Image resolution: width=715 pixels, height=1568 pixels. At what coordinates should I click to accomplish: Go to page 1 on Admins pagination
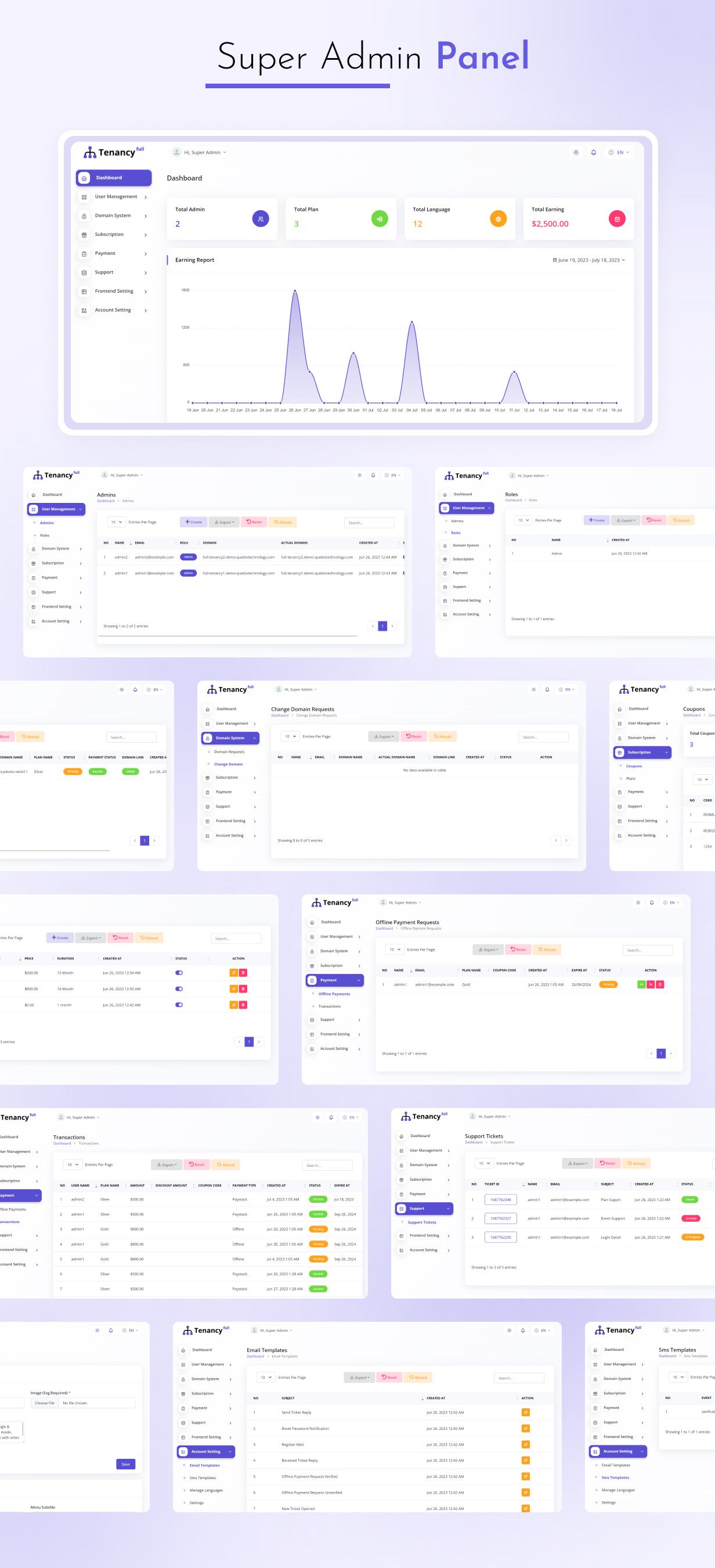tap(382, 625)
